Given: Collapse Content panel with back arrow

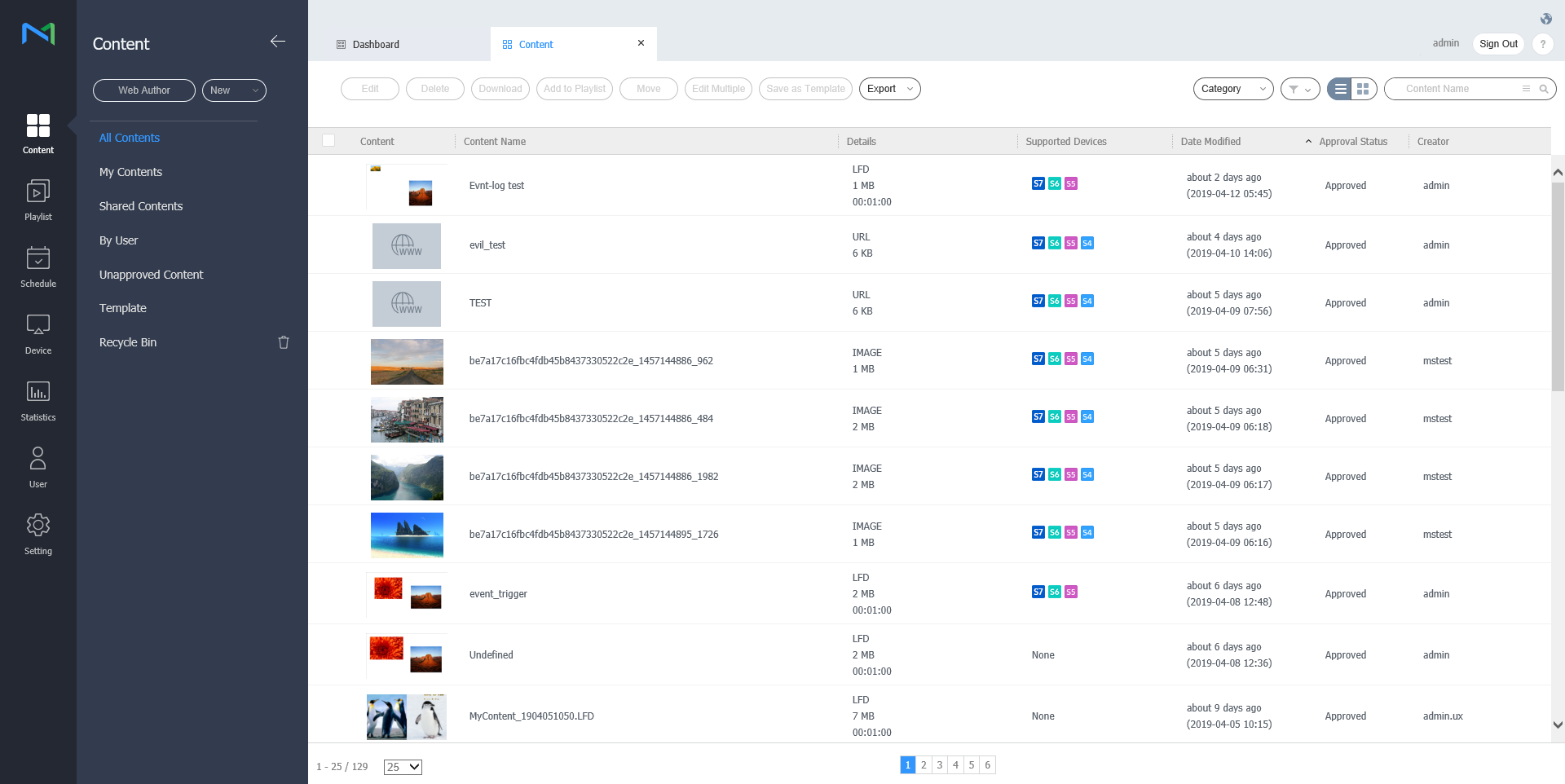Looking at the screenshot, I should point(278,42).
